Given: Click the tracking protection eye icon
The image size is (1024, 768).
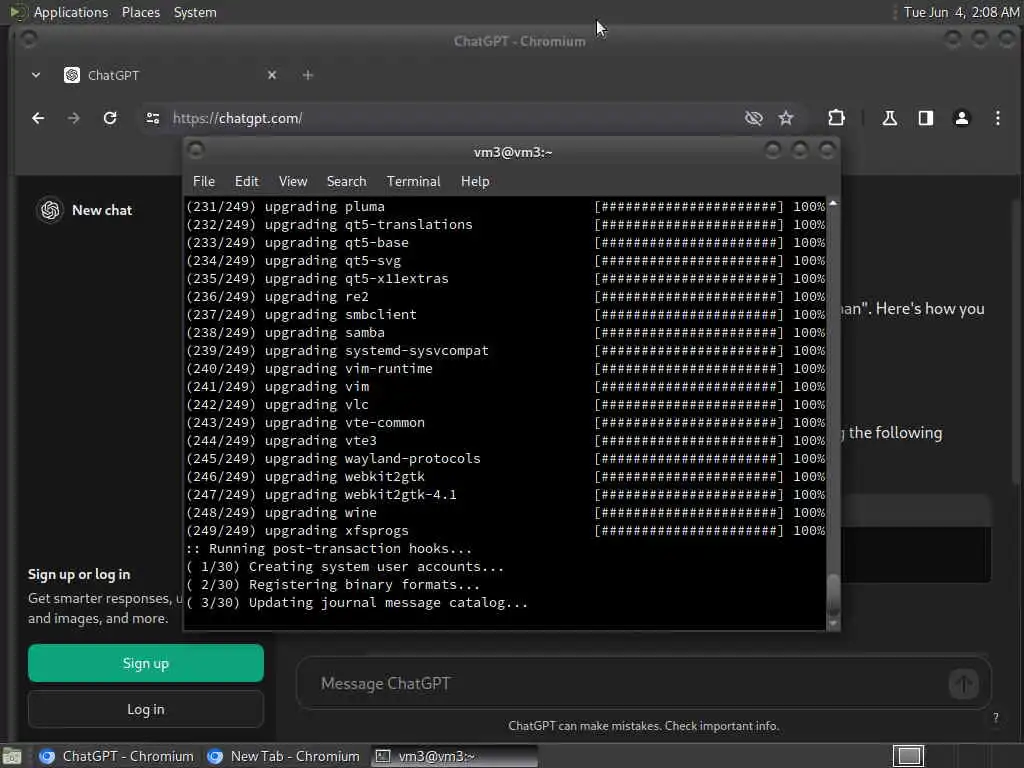Looking at the screenshot, I should click(754, 118).
